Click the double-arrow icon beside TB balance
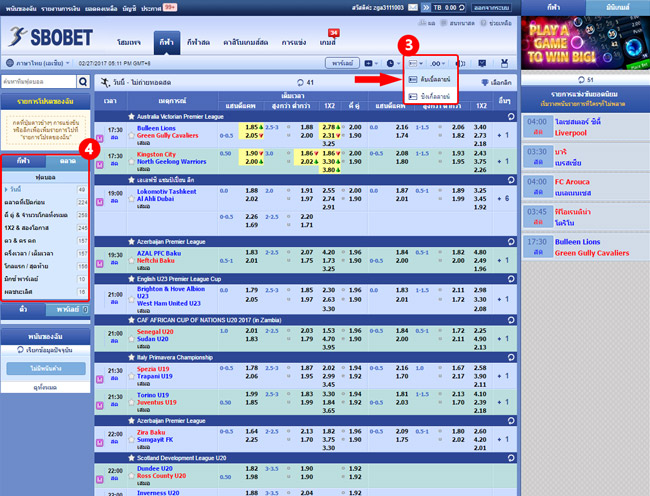Screen dimensions: 650x496 click(x=426, y=7)
